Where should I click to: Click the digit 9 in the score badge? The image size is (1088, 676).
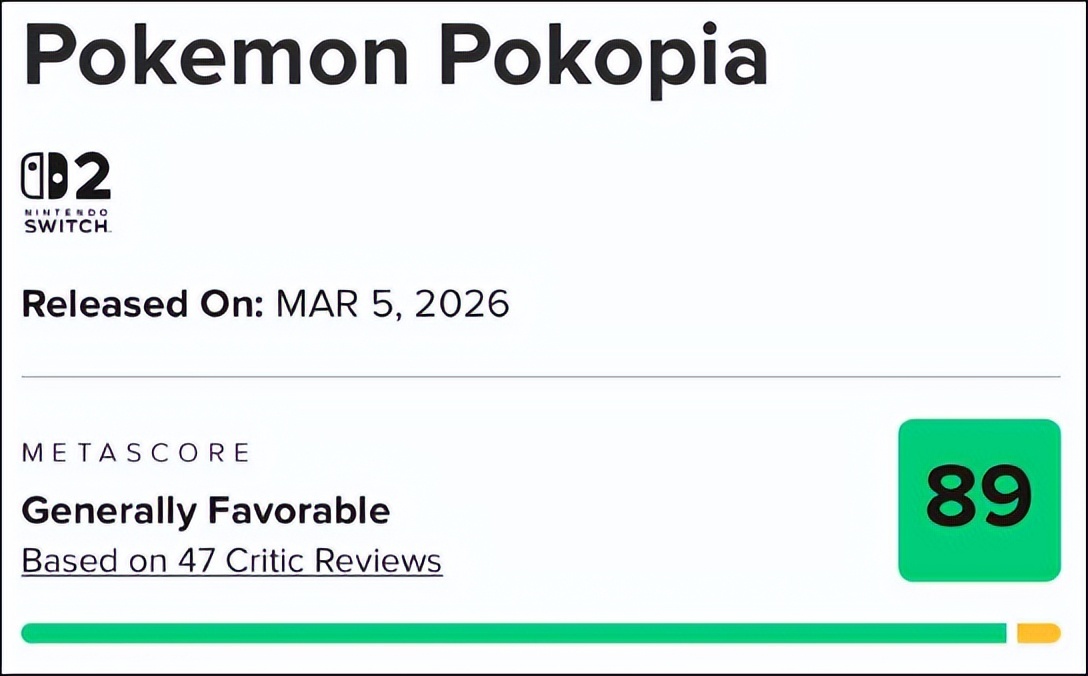coord(1005,497)
